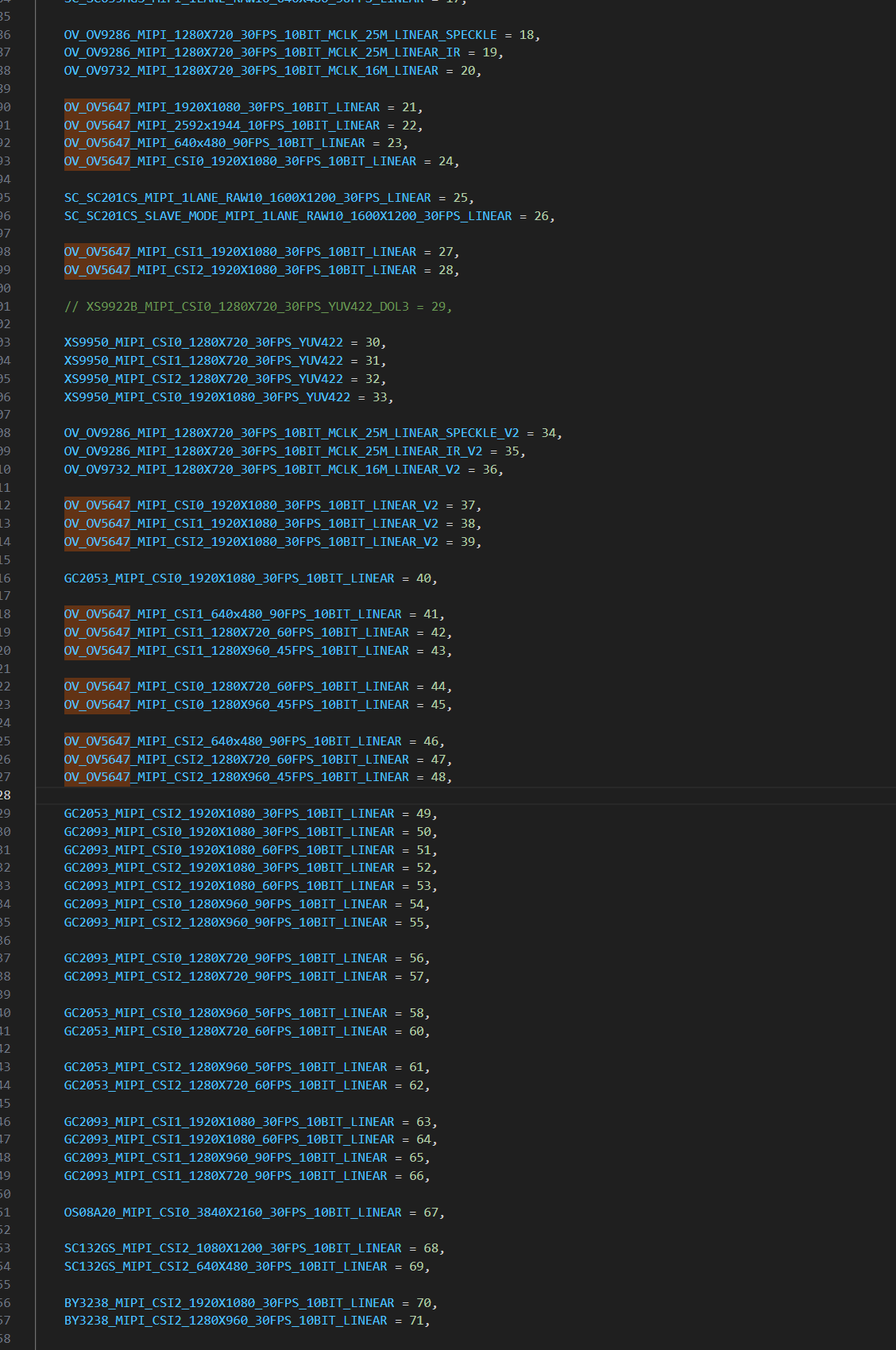The height and width of the screenshot is (1350, 896).
Task: Click the OV_OV9286 LINEAR_SPECKLE_V2 identifier
Action: pos(291,433)
